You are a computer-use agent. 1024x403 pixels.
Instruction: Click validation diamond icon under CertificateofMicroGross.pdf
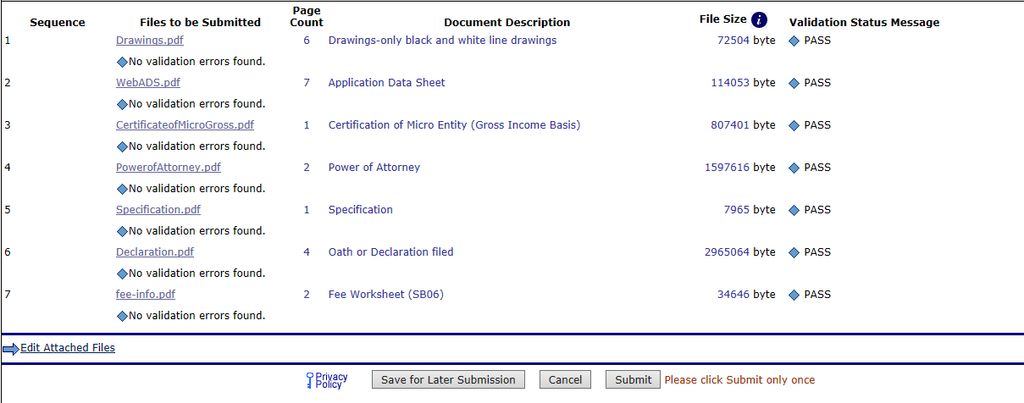pos(122,147)
